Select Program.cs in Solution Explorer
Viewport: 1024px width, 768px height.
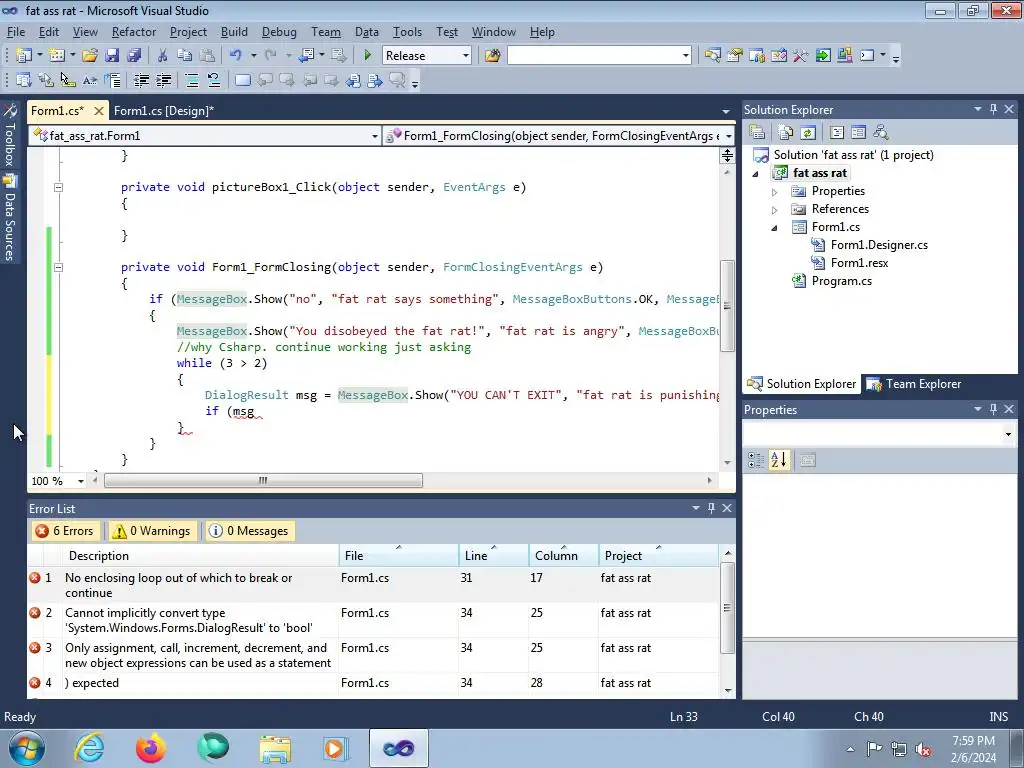coord(841,281)
